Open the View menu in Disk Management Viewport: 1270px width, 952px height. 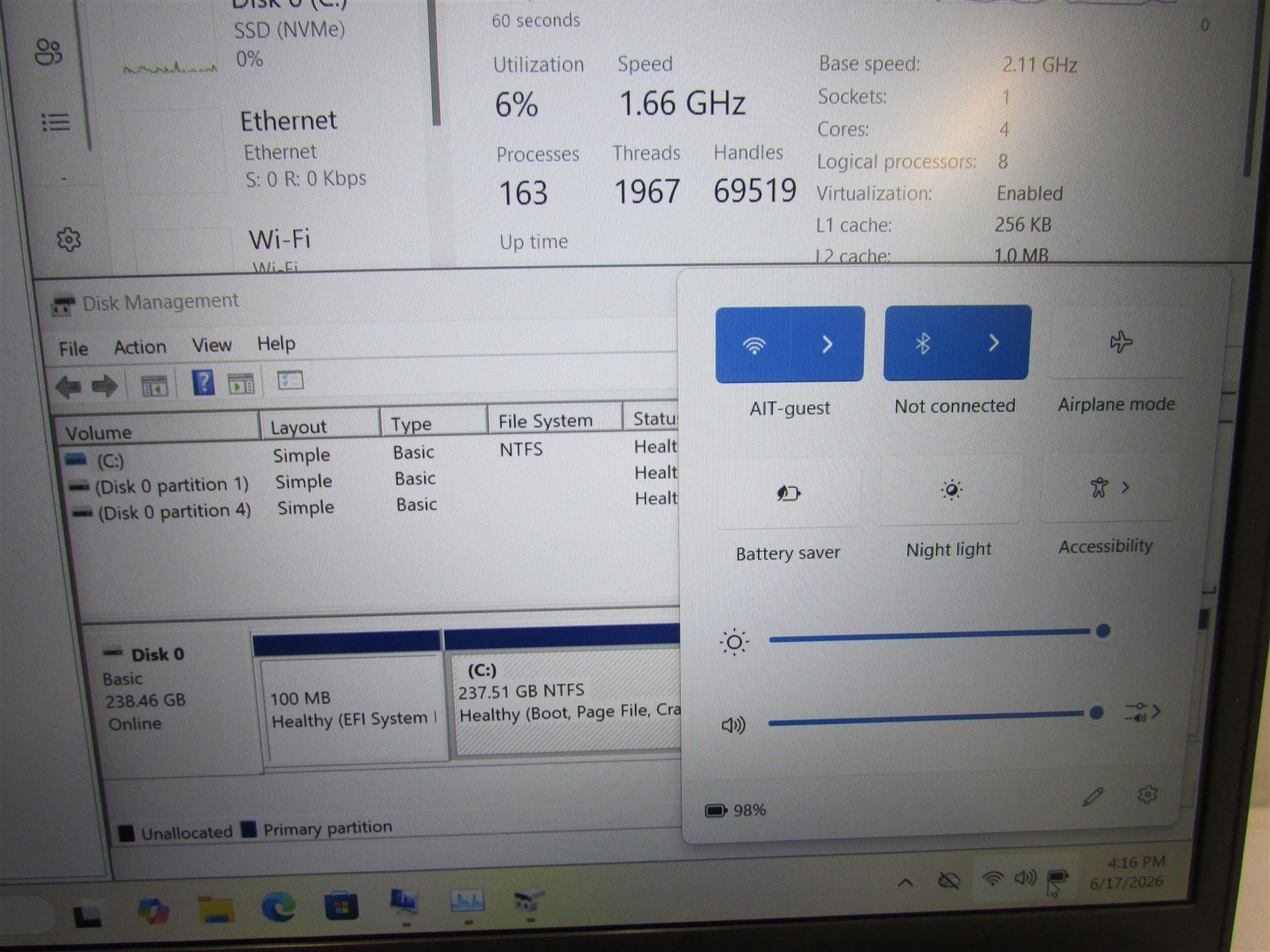(212, 345)
